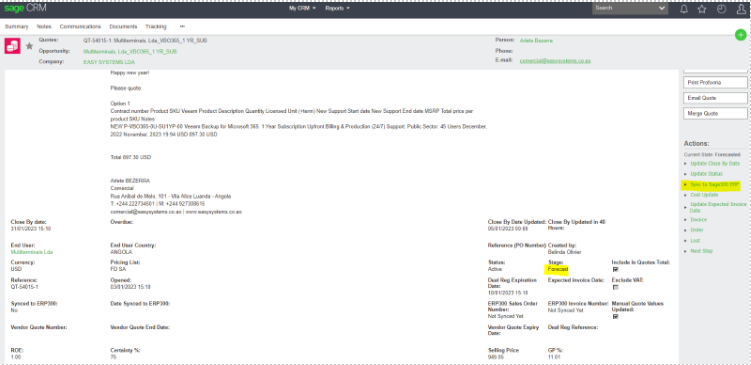Switch to Documents tab
The image size is (751, 365).
click(123, 27)
